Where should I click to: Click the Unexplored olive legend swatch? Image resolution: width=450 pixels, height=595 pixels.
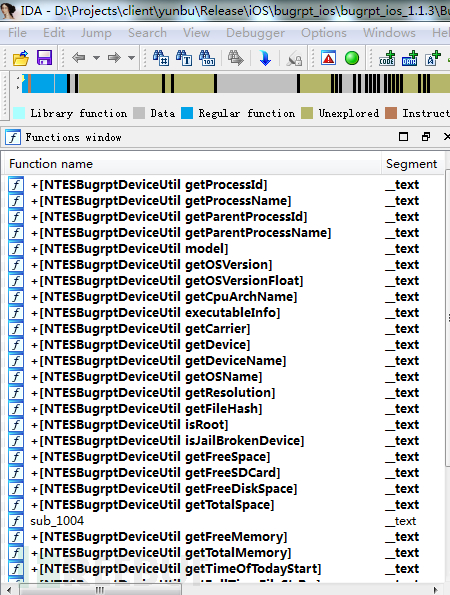point(307,113)
